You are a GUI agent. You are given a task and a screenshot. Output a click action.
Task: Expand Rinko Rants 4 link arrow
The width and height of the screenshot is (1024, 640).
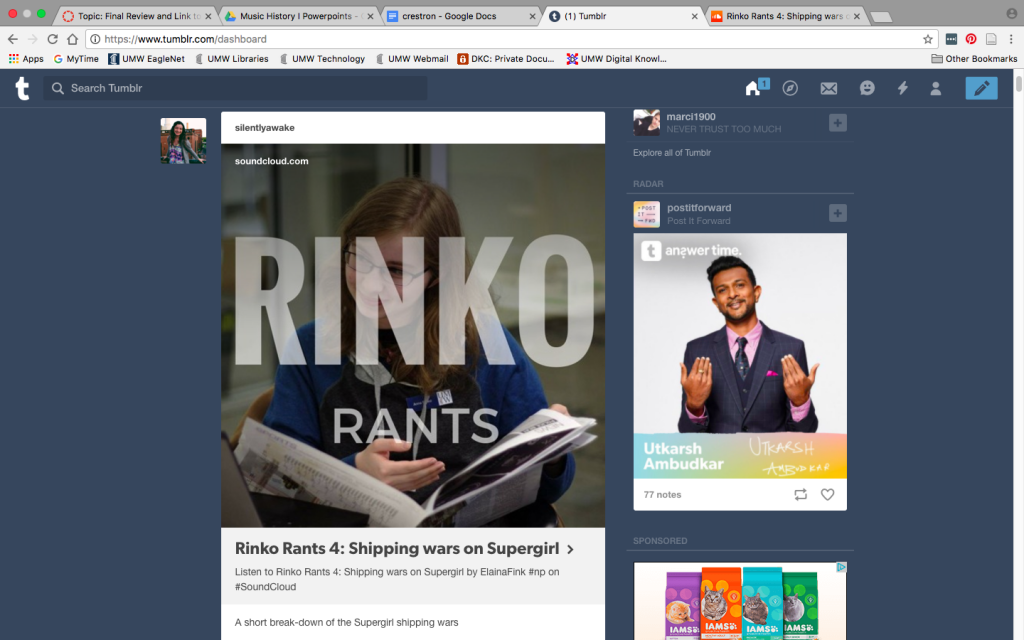[x=570, y=549]
